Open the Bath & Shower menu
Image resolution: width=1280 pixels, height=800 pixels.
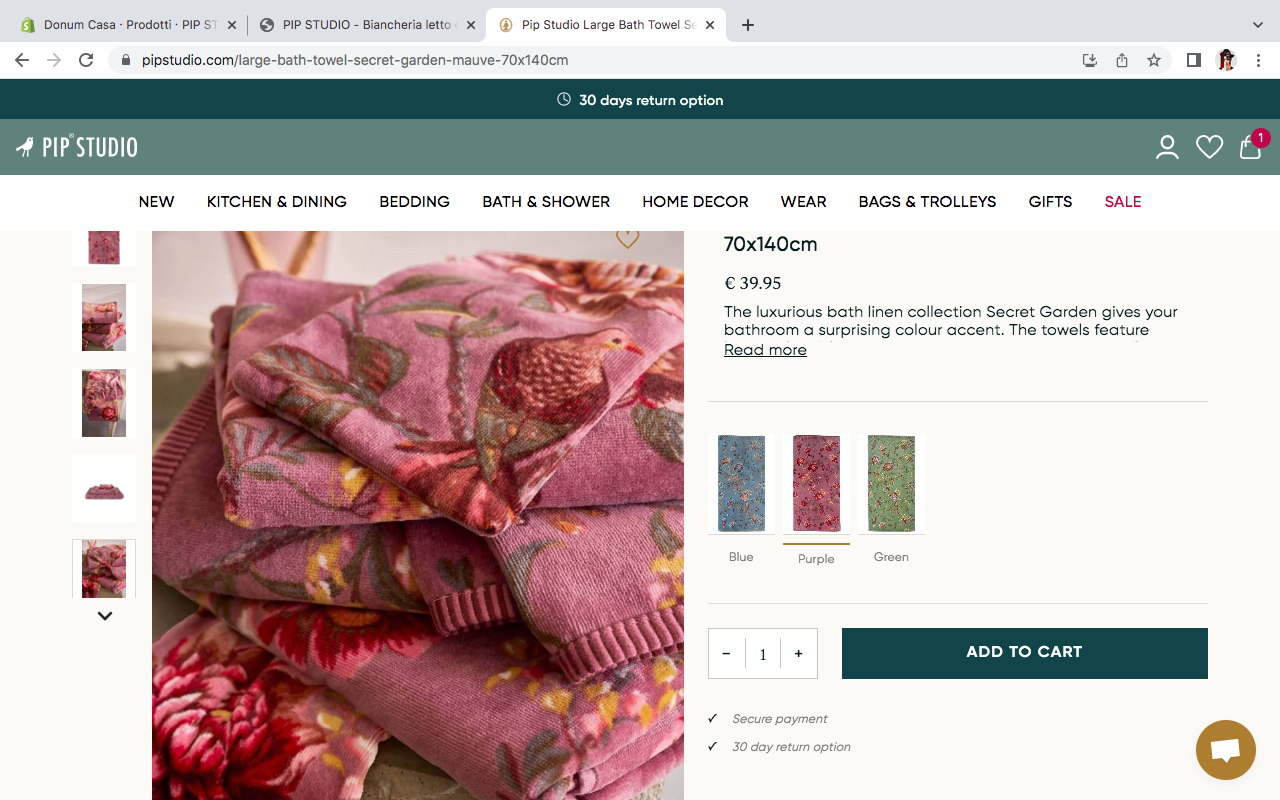(x=546, y=202)
